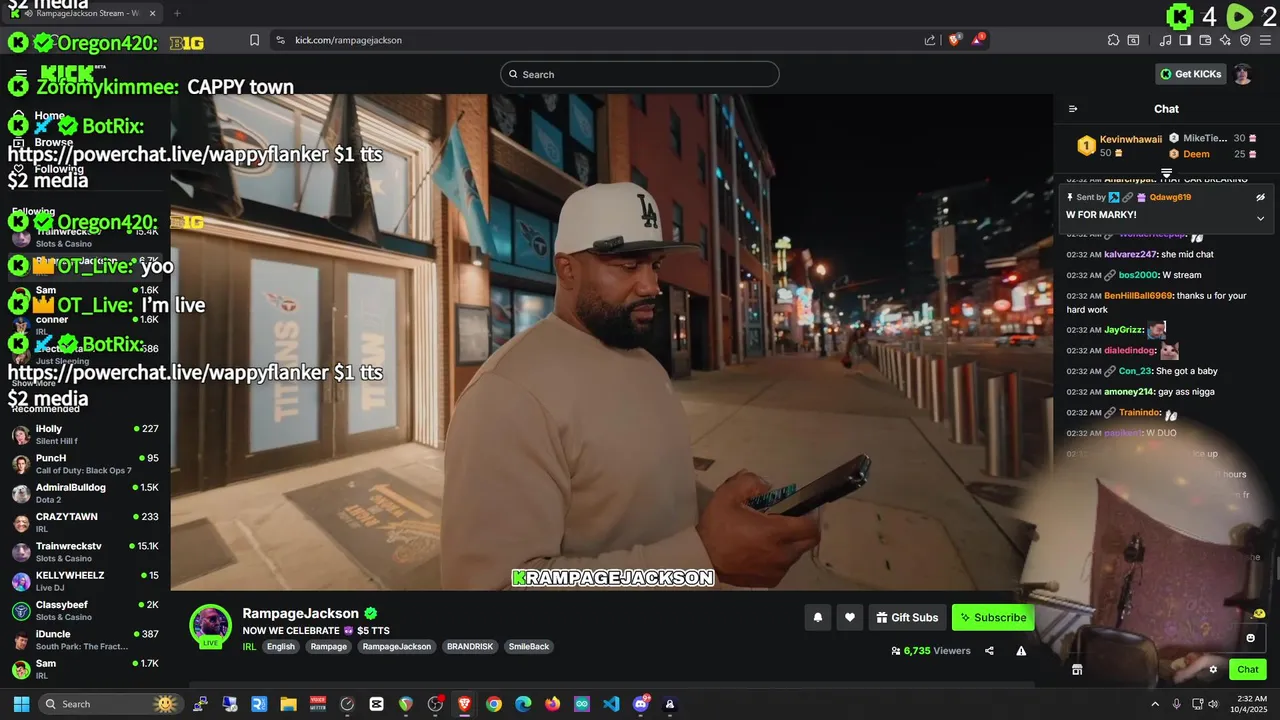Open the emoji picker in chat input
Screen dimensions: 1280x720
tap(1250, 638)
